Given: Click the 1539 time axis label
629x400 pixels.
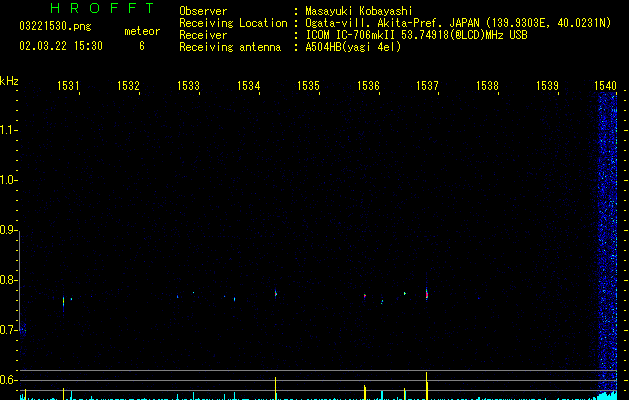Looking at the screenshot, I should (547, 85).
